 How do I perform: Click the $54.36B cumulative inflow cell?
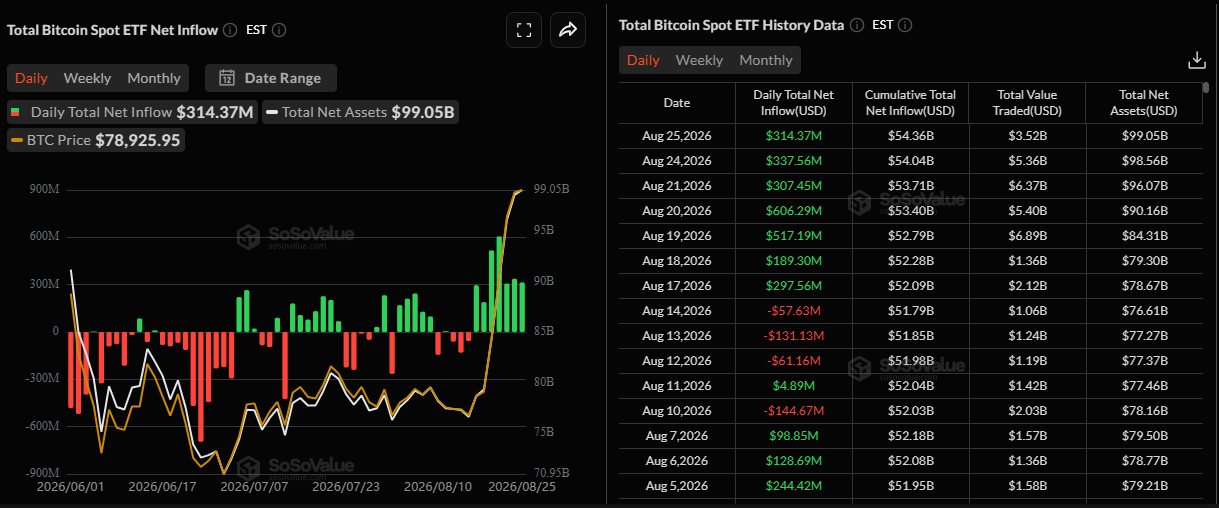[x=910, y=135]
